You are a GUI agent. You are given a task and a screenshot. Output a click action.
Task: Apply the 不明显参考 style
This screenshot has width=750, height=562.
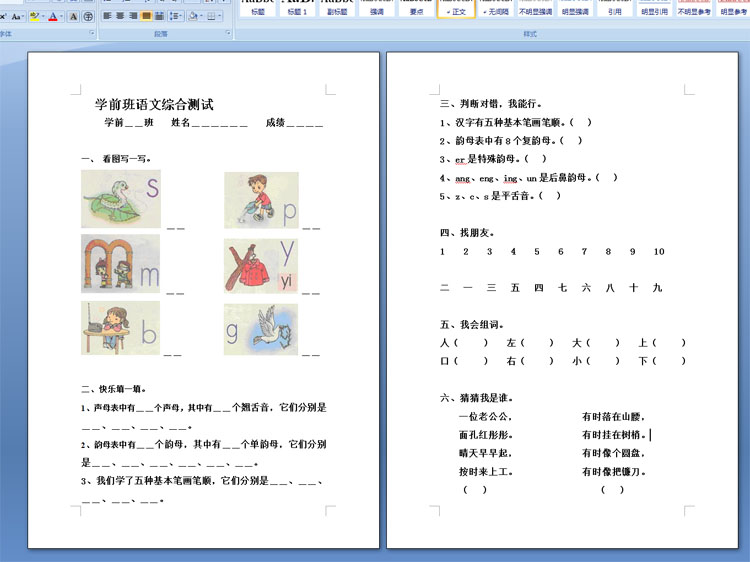point(694,9)
